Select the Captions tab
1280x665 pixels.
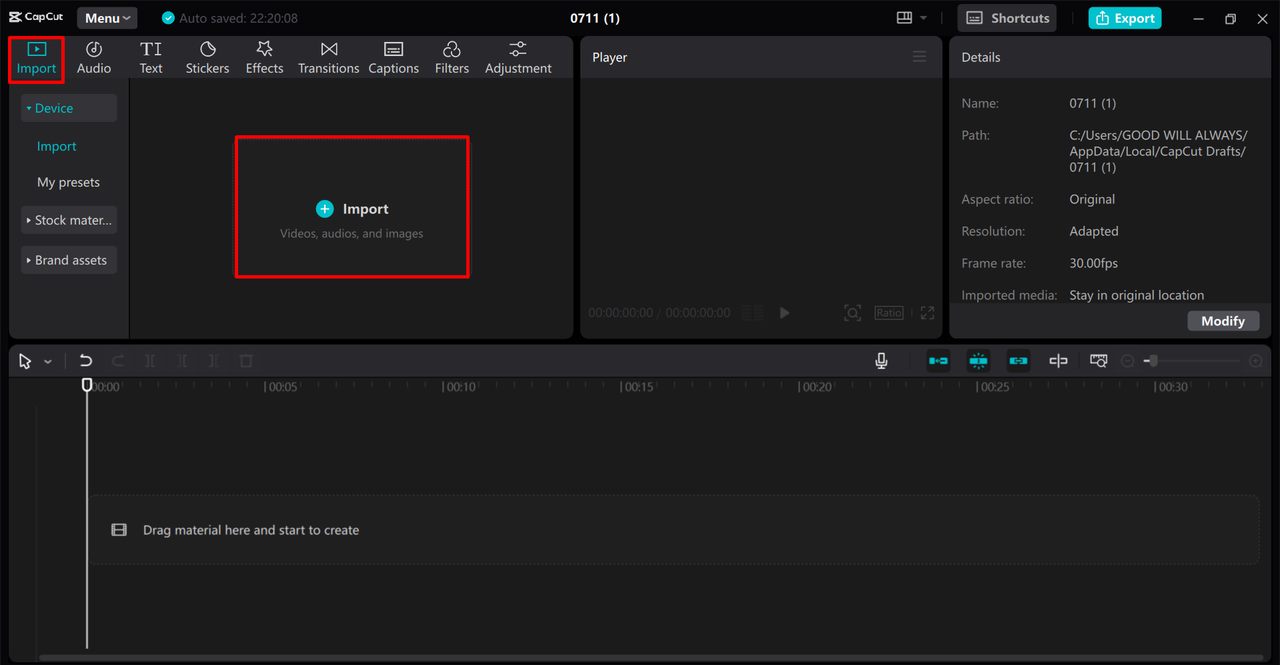tap(393, 58)
